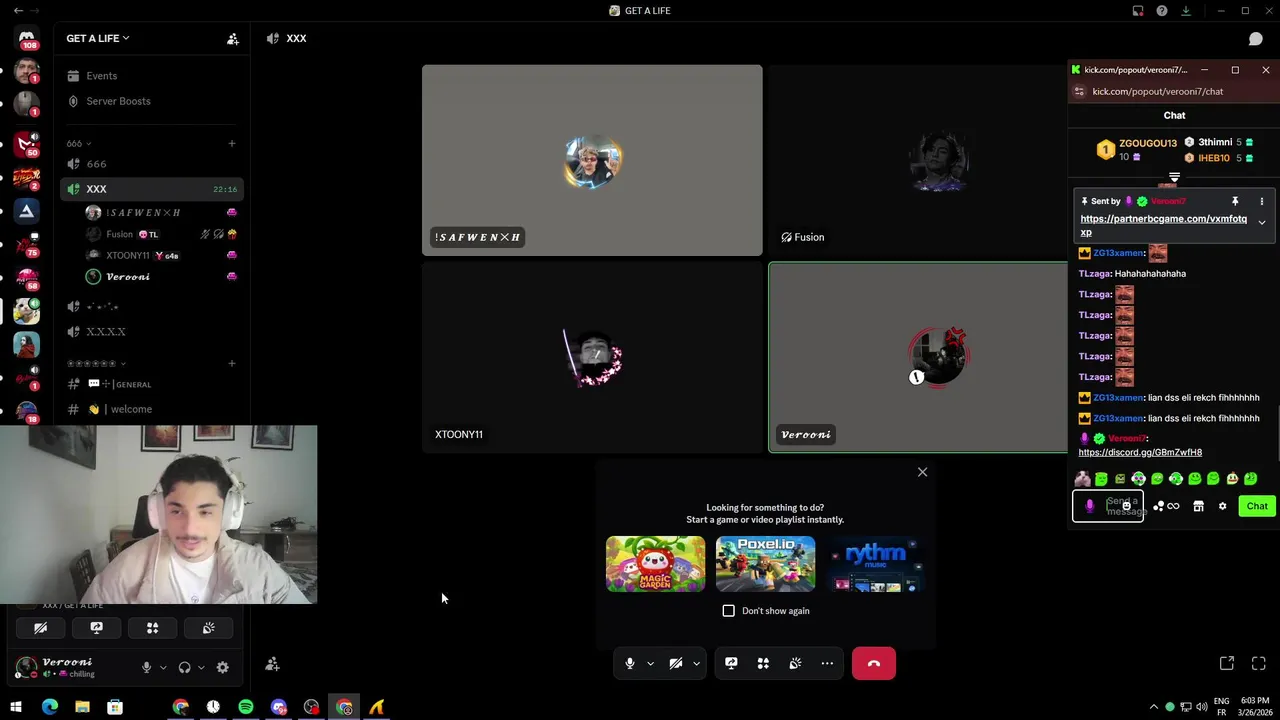The height and width of the screenshot is (720, 1280).
Task: Toggle camera in the call controls bar
Action: coord(676,663)
